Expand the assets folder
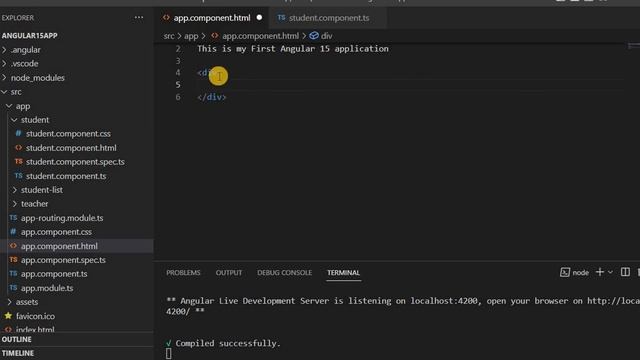The width and height of the screenshot is (640, 360). 27,302
